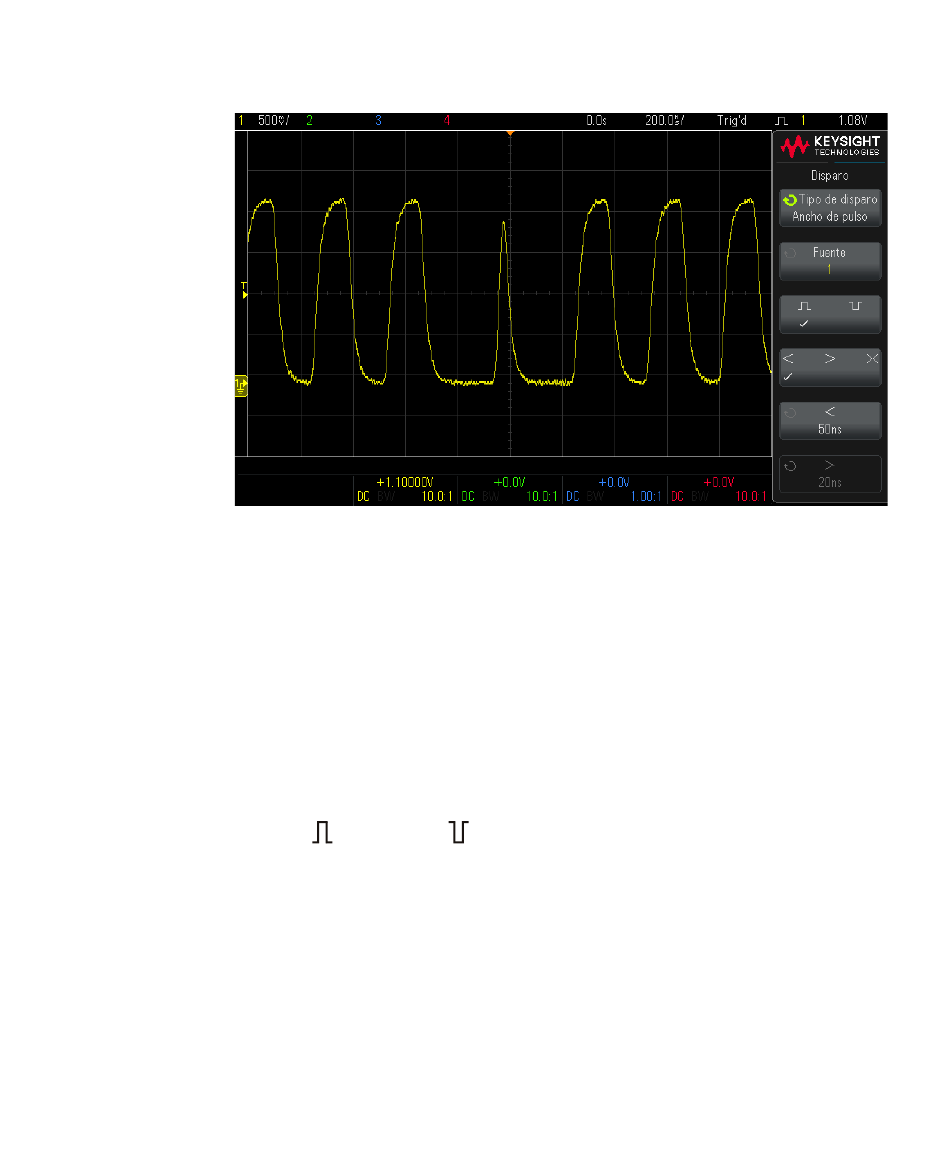Click the Trig'd status indicator
The image size is (950, 1165).
click(732, 120)
